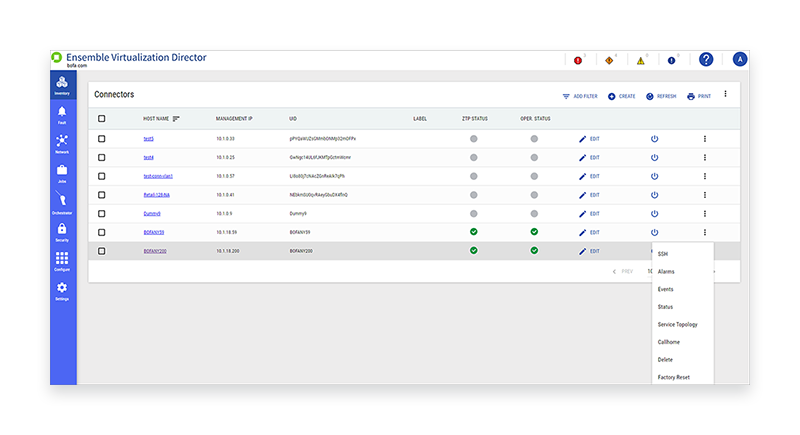
Task: Click the red critical alarm indicator
Action: (578, 61)
